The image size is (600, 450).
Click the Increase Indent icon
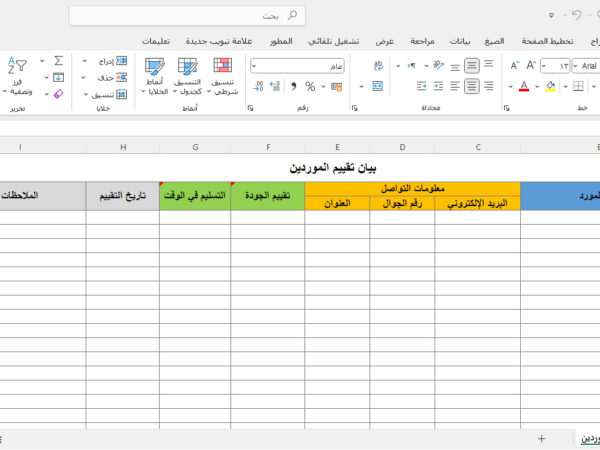[x=422, y=86]
